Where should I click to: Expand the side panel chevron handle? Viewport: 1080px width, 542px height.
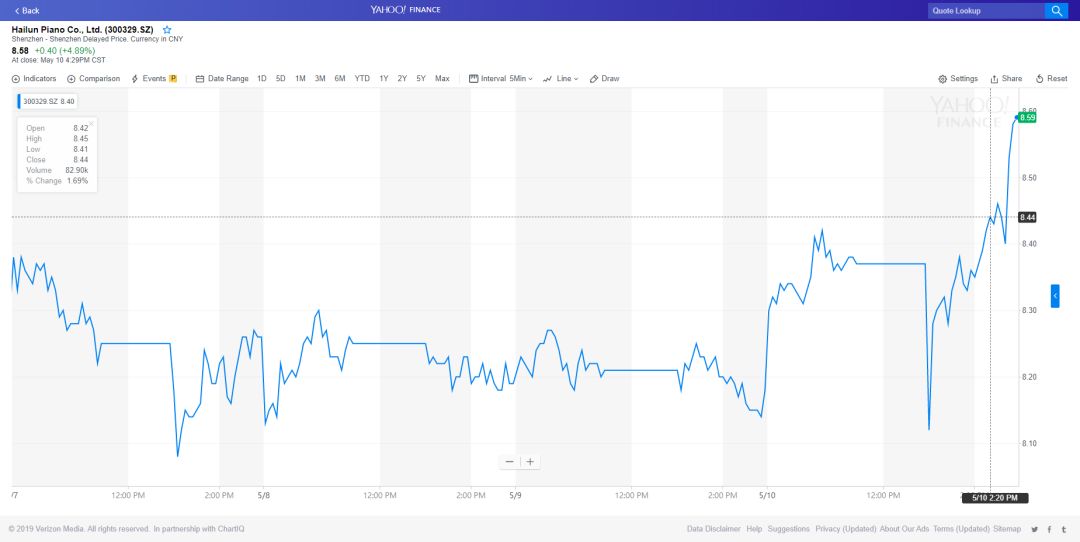[1055, 296]
